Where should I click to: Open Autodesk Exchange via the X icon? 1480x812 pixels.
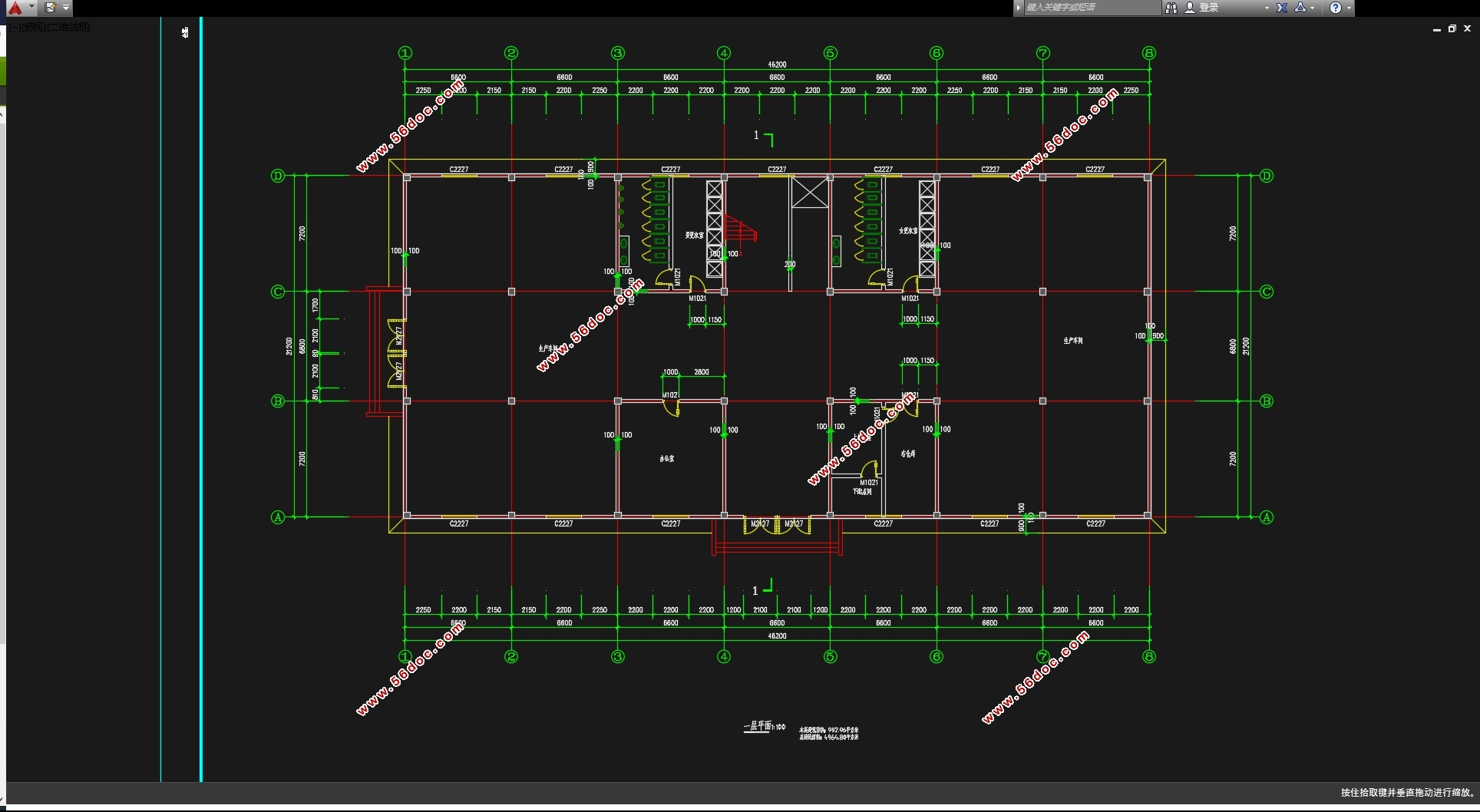(1282, 8)
